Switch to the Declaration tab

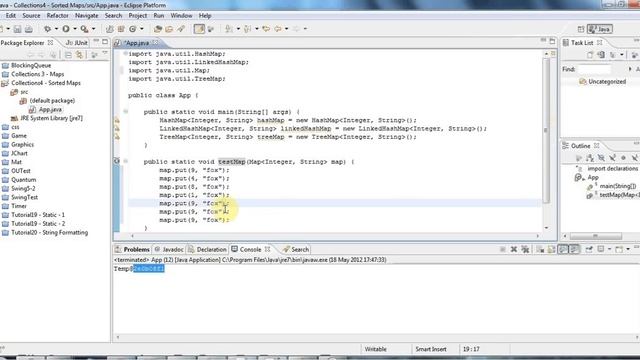[x=207, y=249]
